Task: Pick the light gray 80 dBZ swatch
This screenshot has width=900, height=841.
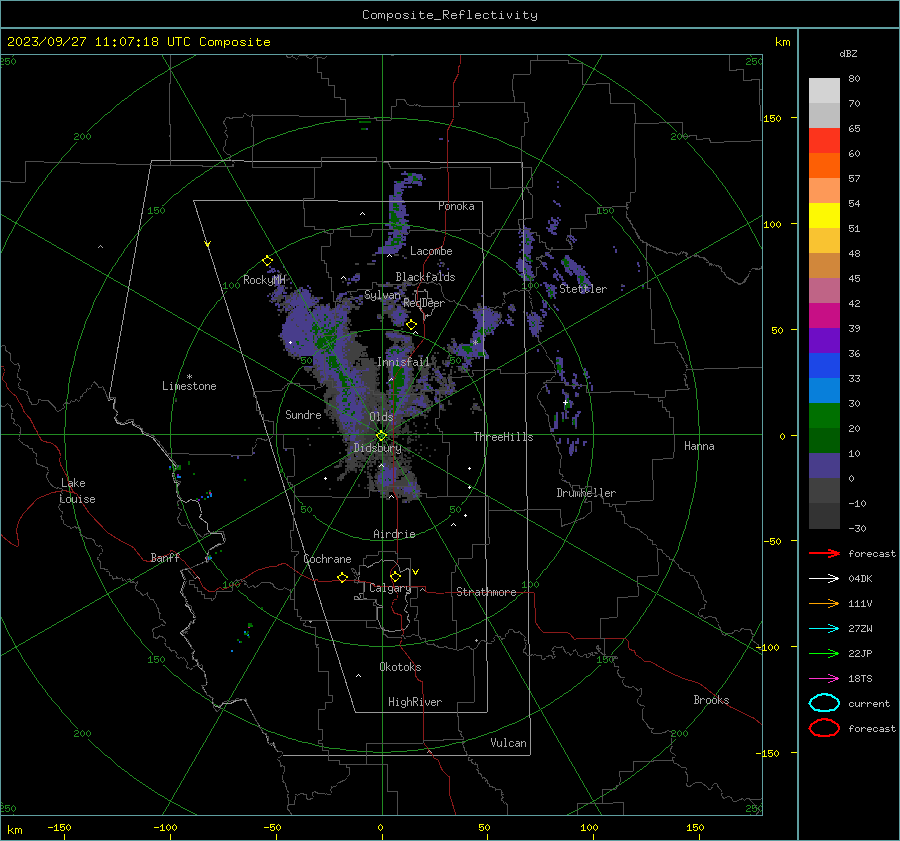Action: [824, 90]
